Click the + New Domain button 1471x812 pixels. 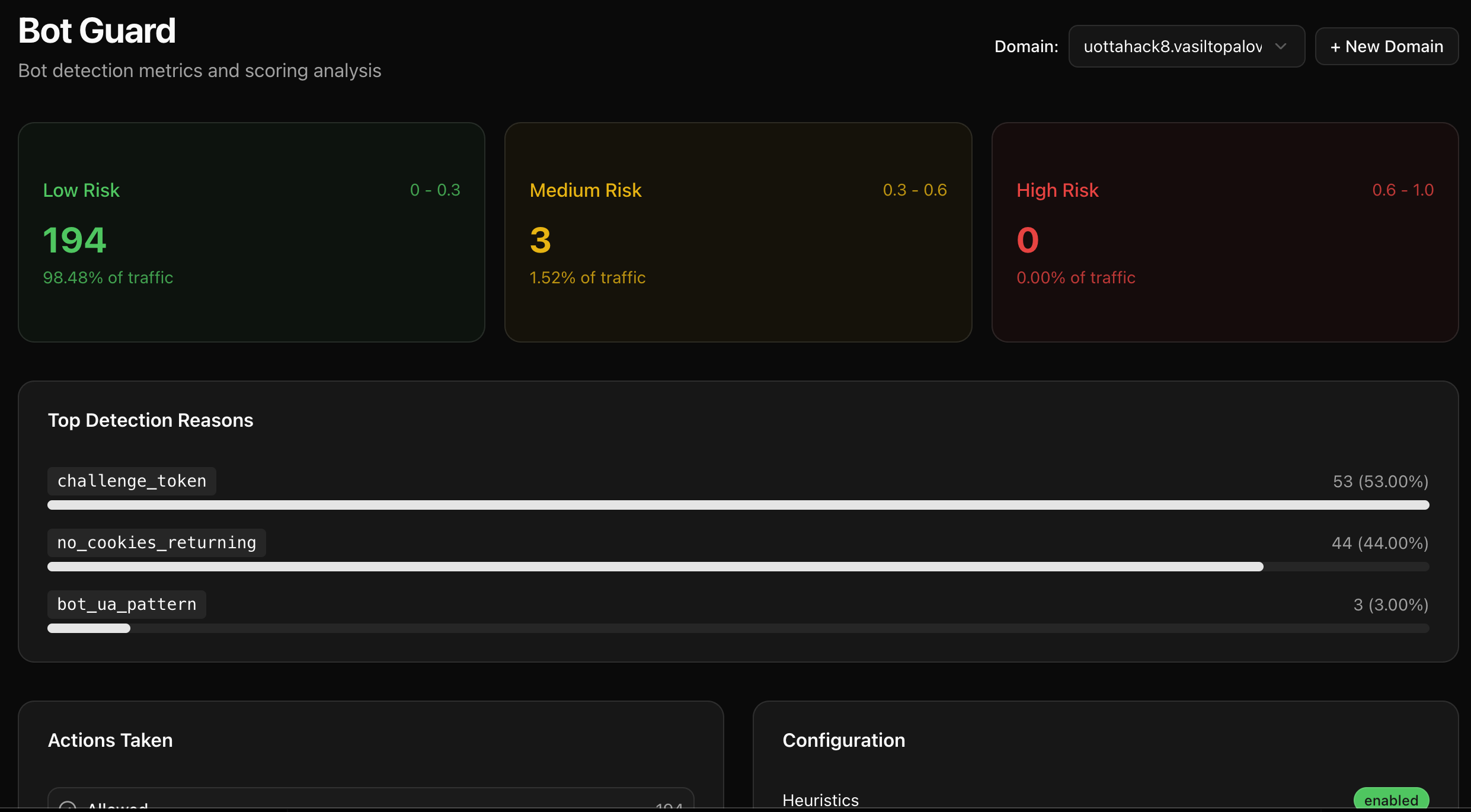[x=1386, y=46]
